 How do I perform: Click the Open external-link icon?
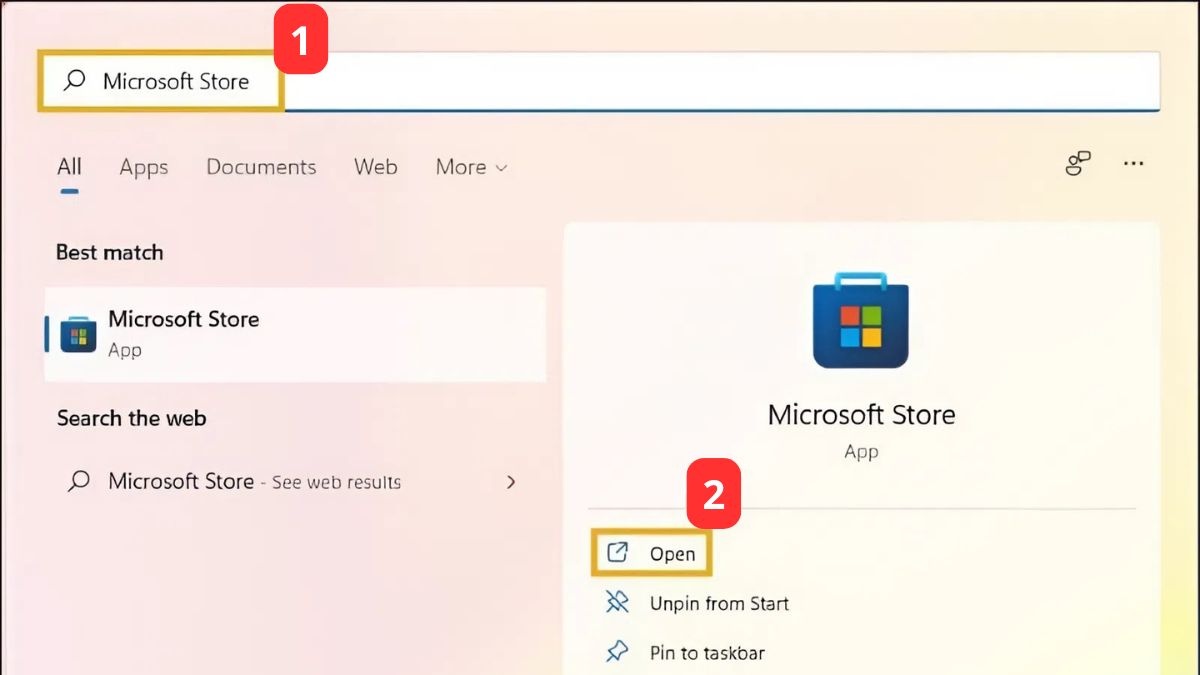[618, 552]
